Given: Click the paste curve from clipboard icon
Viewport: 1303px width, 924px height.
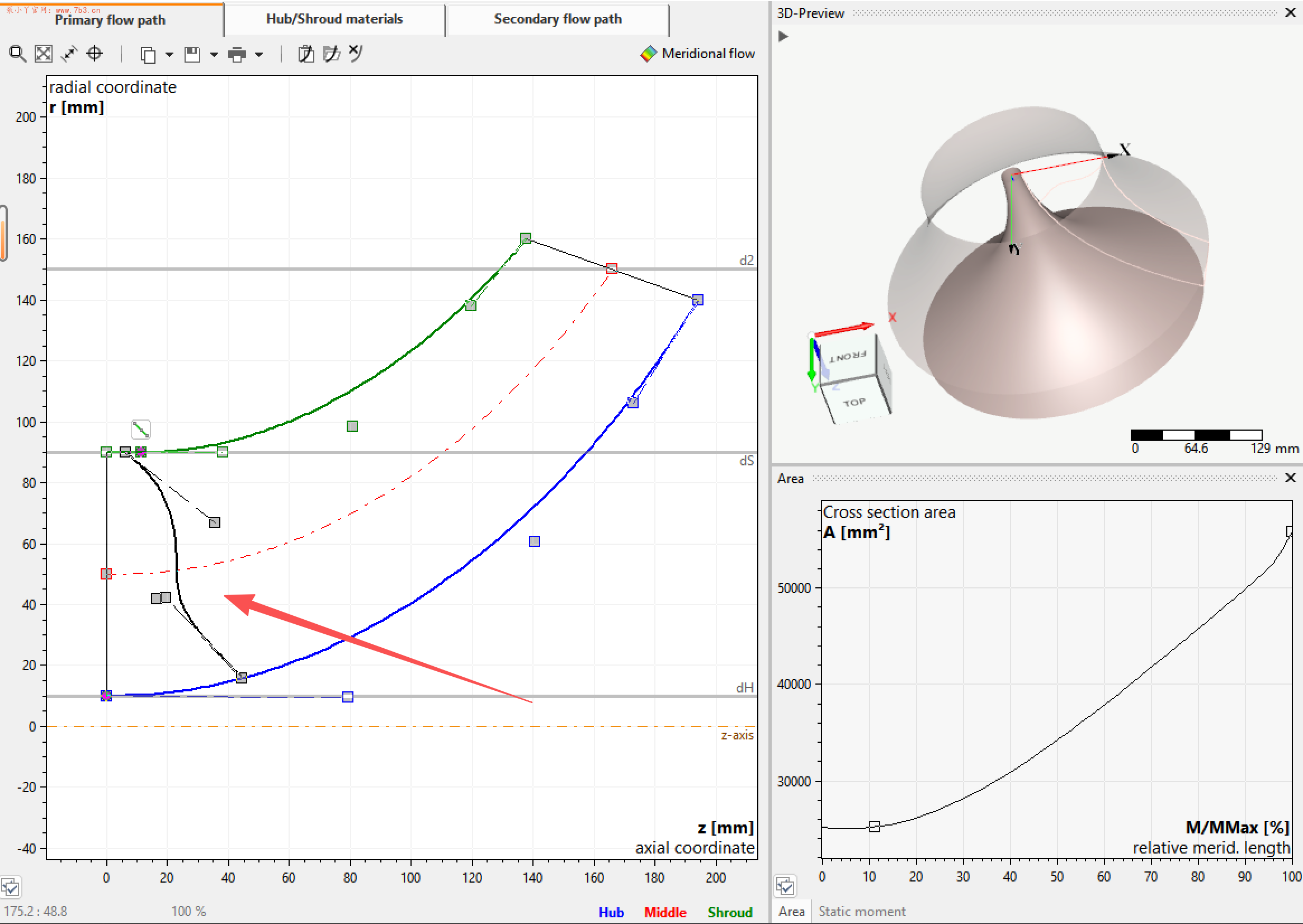Looking at the screenshot, I should pos(306,54).
